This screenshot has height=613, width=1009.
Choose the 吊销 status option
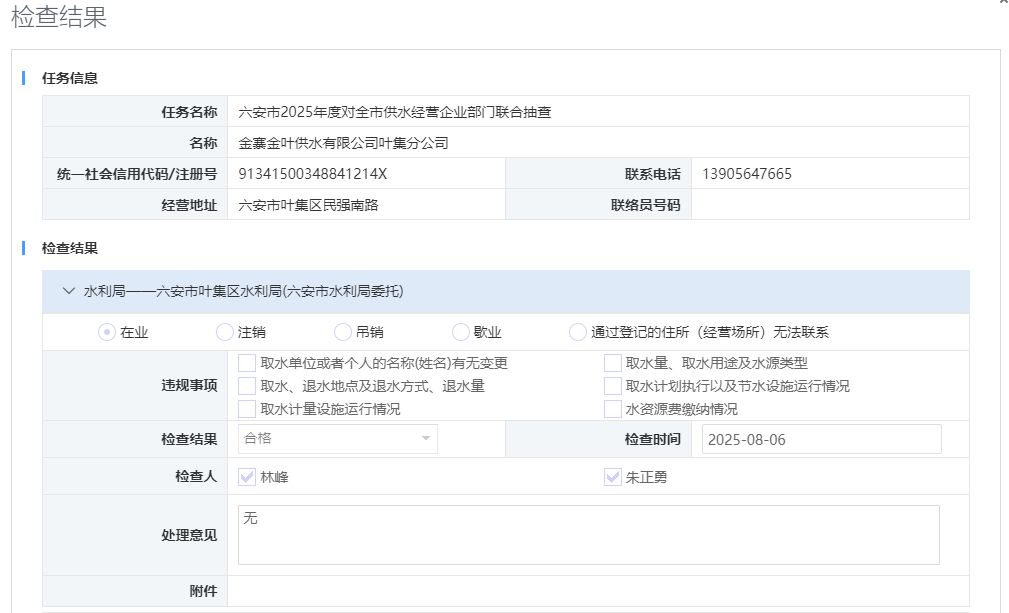[343, 332]
